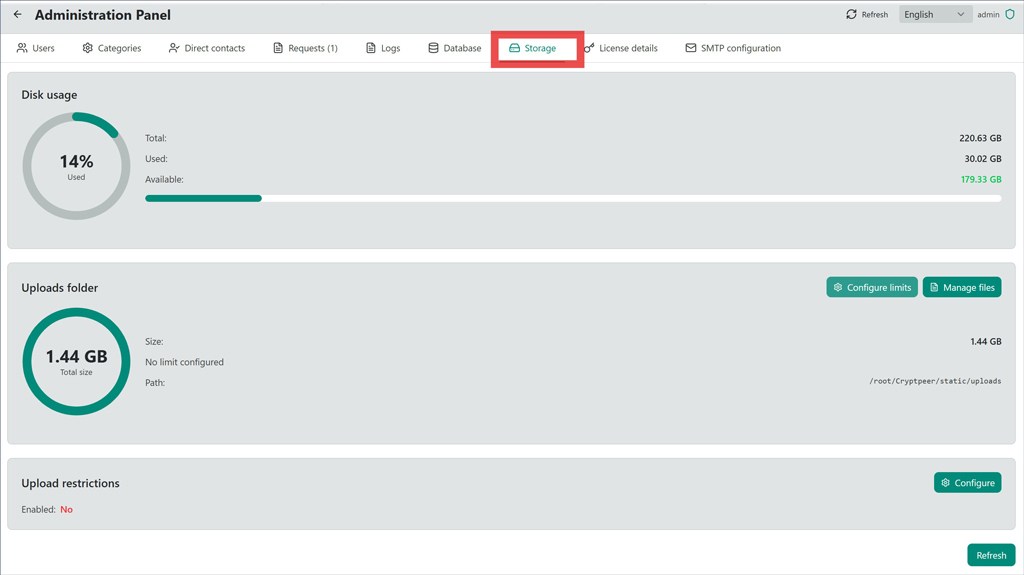Click gear icon in Configure limits button
The height and width of the screenshot is (575, 1024).
pyautogui.click(x=838, y=287)
